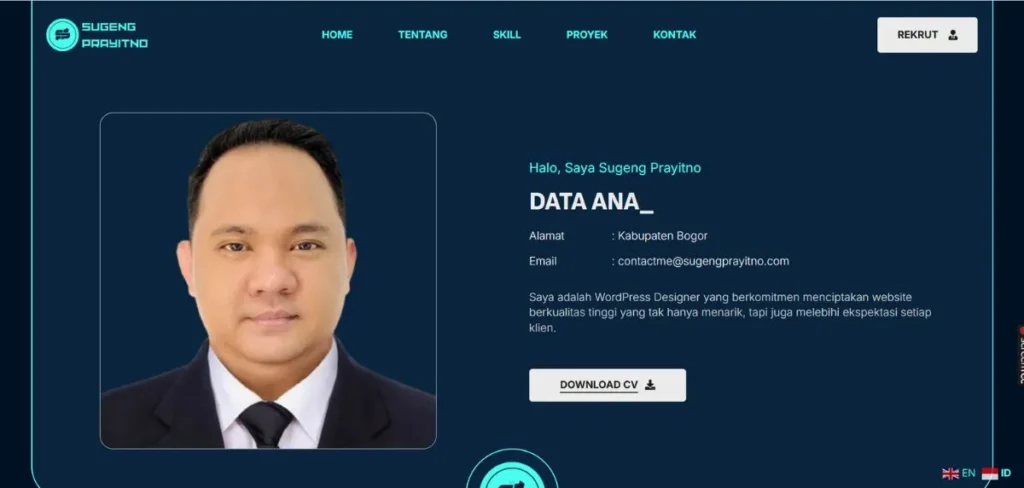
Task: Click the Download CV button
Action: [x=607, y=385]
